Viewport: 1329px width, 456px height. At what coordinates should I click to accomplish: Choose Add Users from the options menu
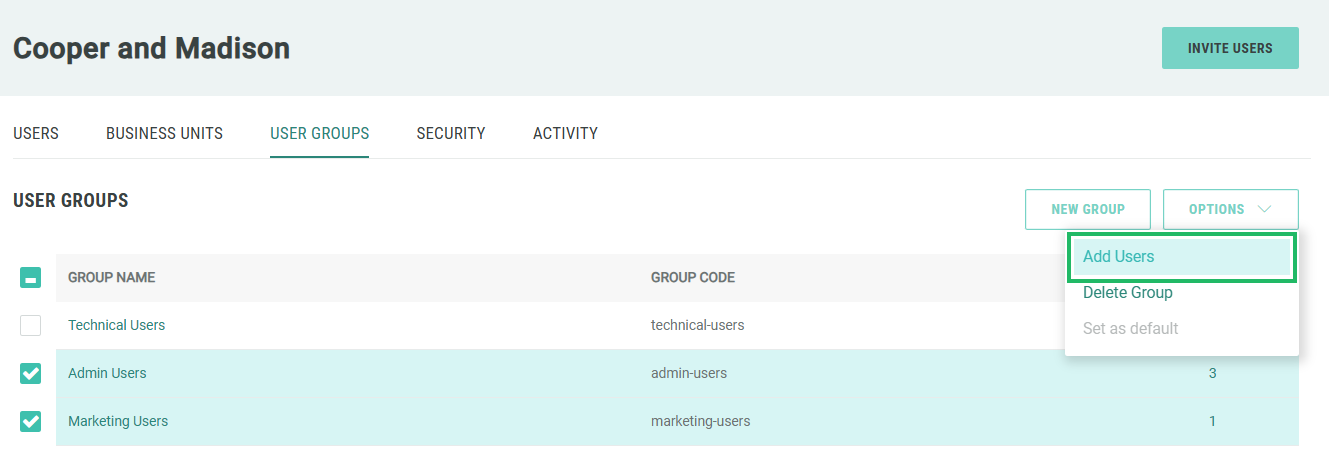click(1118, 257)
